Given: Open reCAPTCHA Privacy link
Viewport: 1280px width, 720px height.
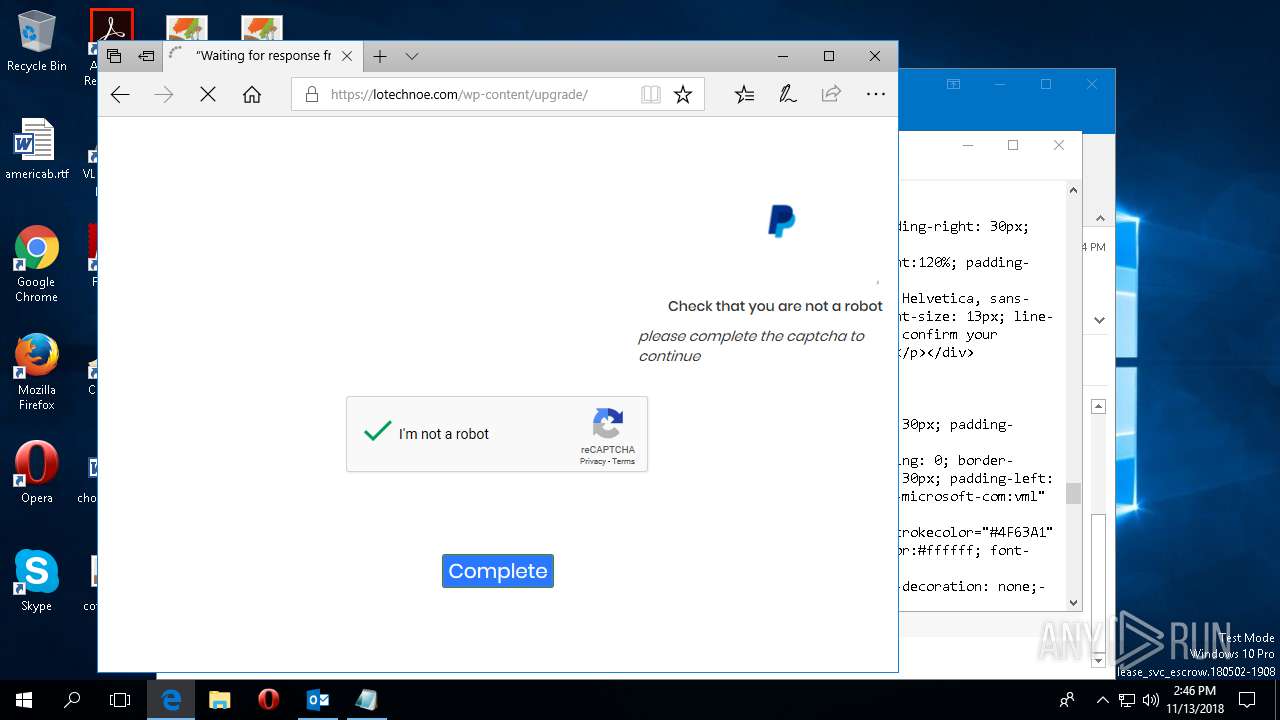Looking at the screenshot, I should coord(592,461).
